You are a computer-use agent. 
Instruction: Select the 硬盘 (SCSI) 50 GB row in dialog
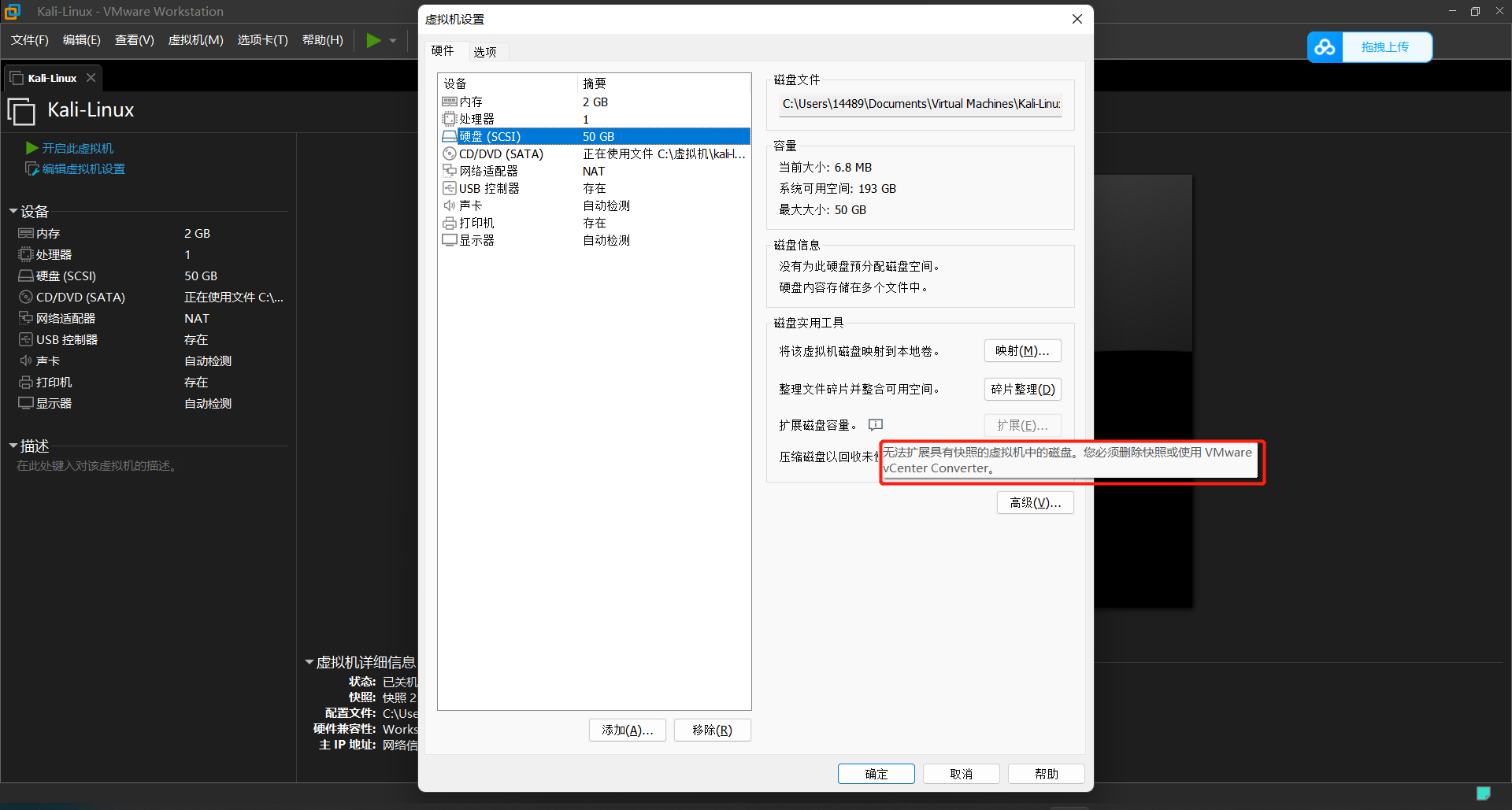[595, 136]
